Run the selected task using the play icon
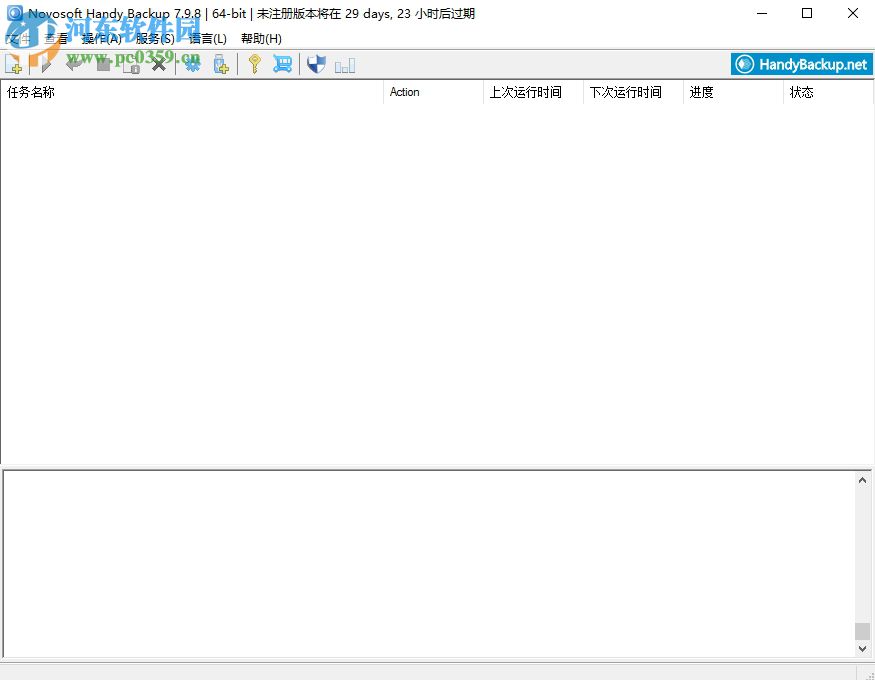 click(45, 63)
